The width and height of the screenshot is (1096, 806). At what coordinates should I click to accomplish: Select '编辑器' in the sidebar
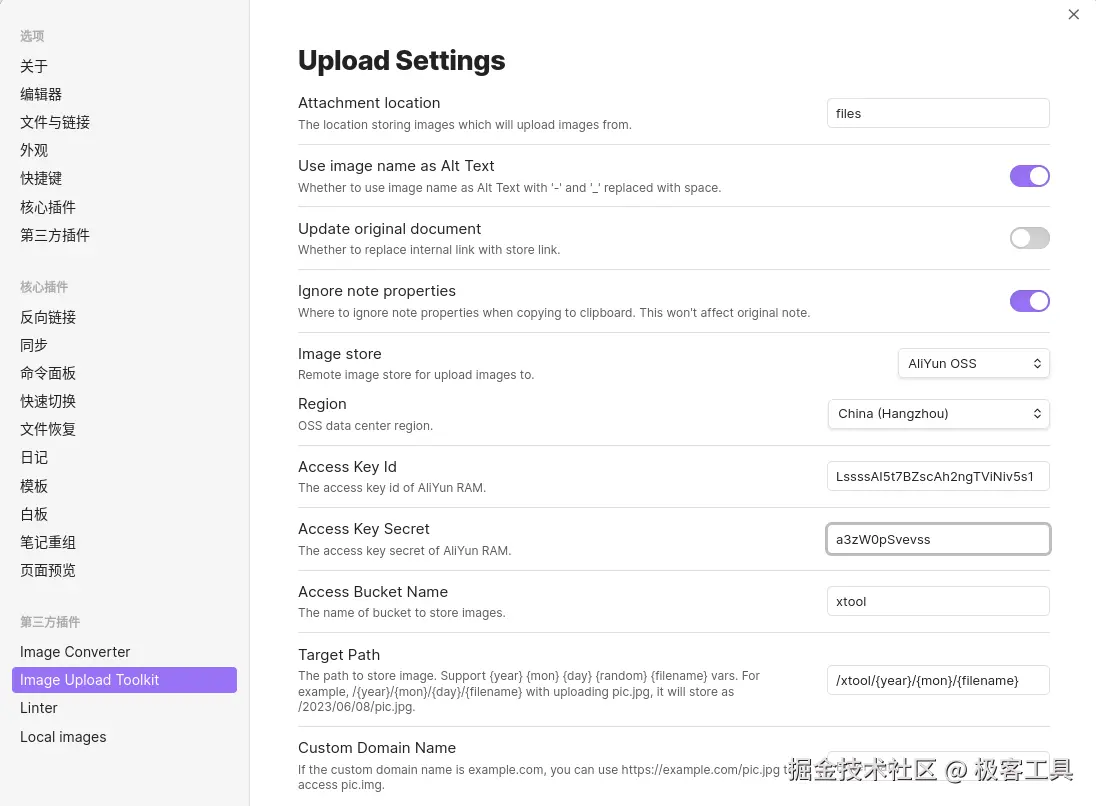click(40, 94)
